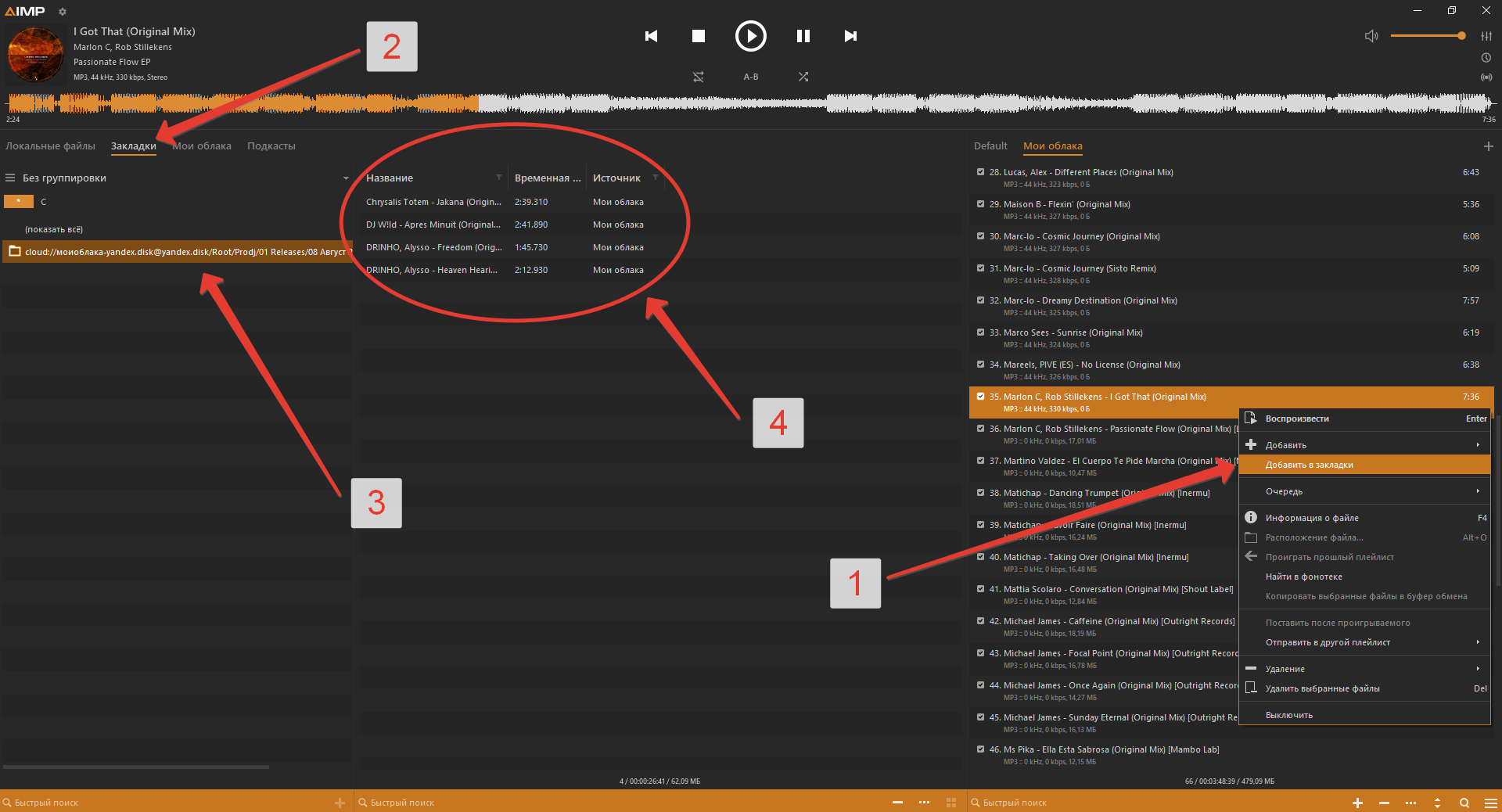Viewport: 1502px width, 812px height.
Task: Open the sleep timer clock icon
Action: (1486, 57)
